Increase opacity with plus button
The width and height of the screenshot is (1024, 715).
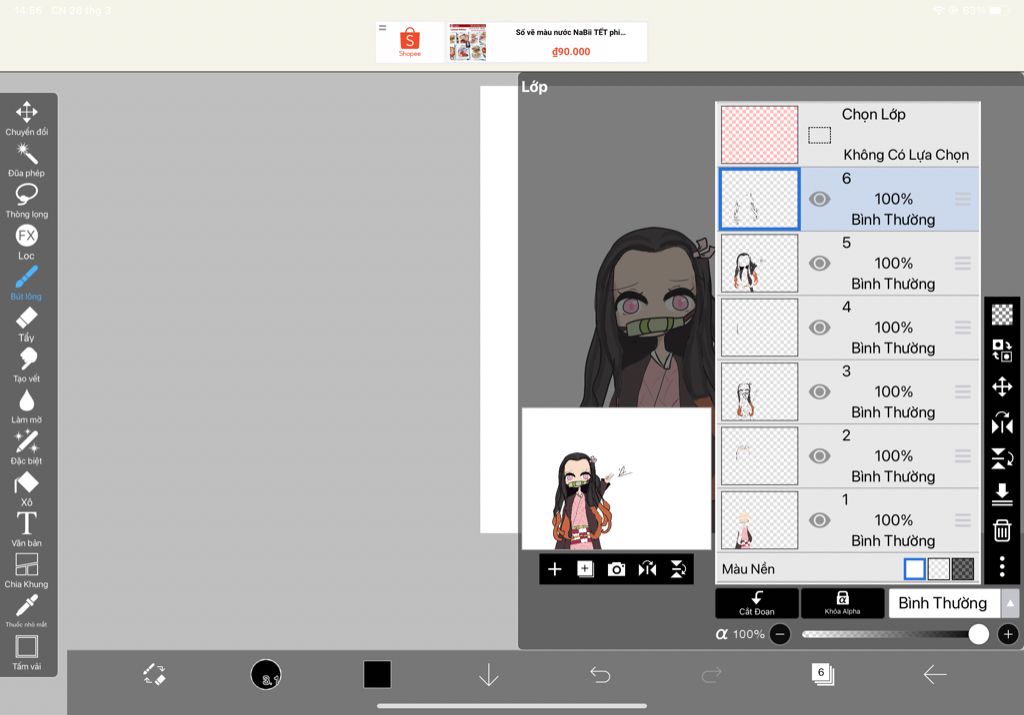(x=1008, y=634)
